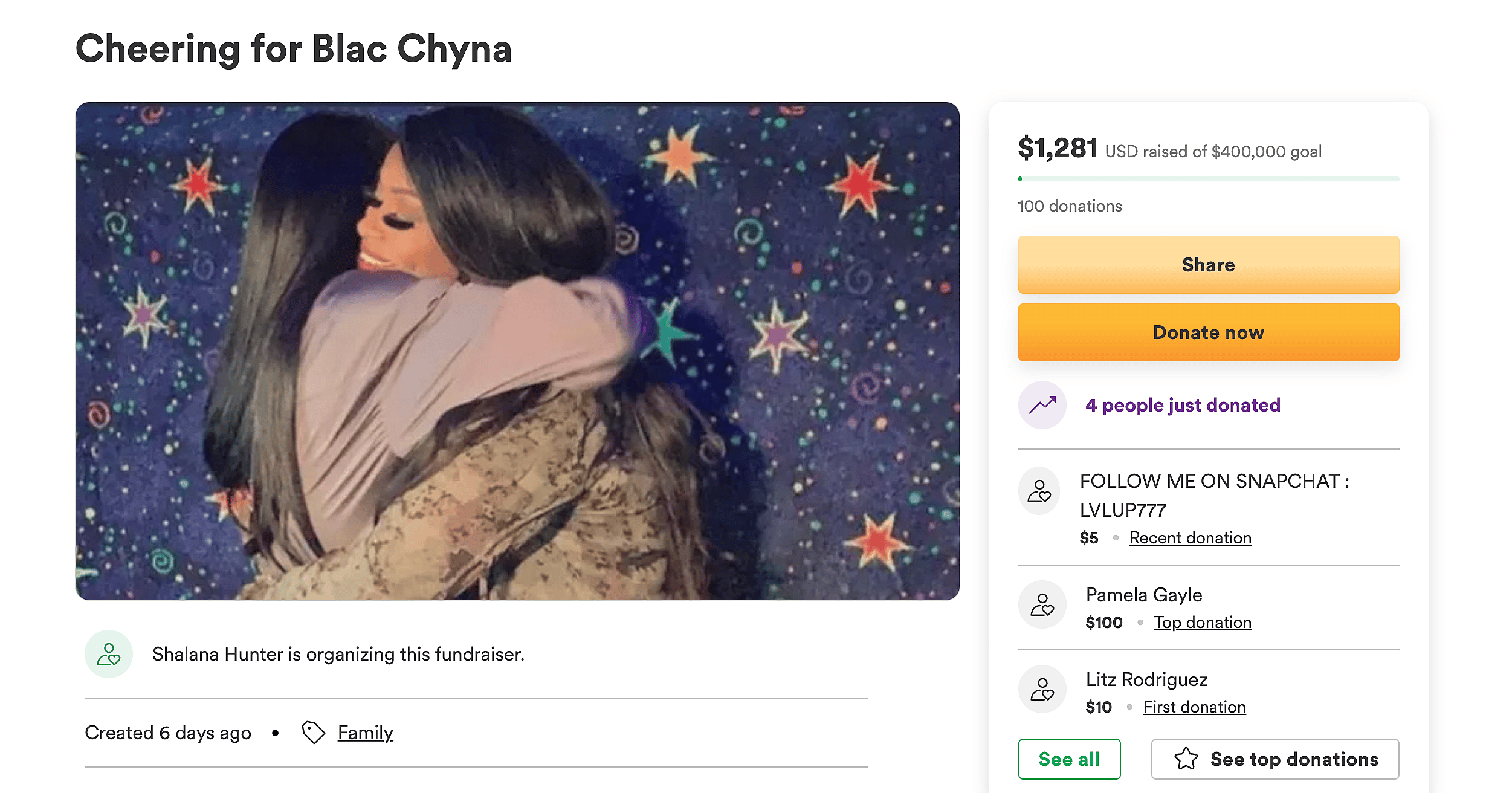Click the Recent donation link
Screen dimensions: 1512x793
tap(1189, 537)
